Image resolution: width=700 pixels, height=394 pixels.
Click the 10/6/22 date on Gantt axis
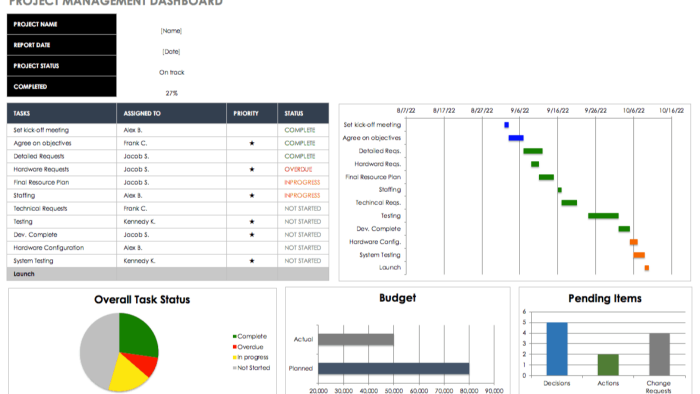pos(633,111)
